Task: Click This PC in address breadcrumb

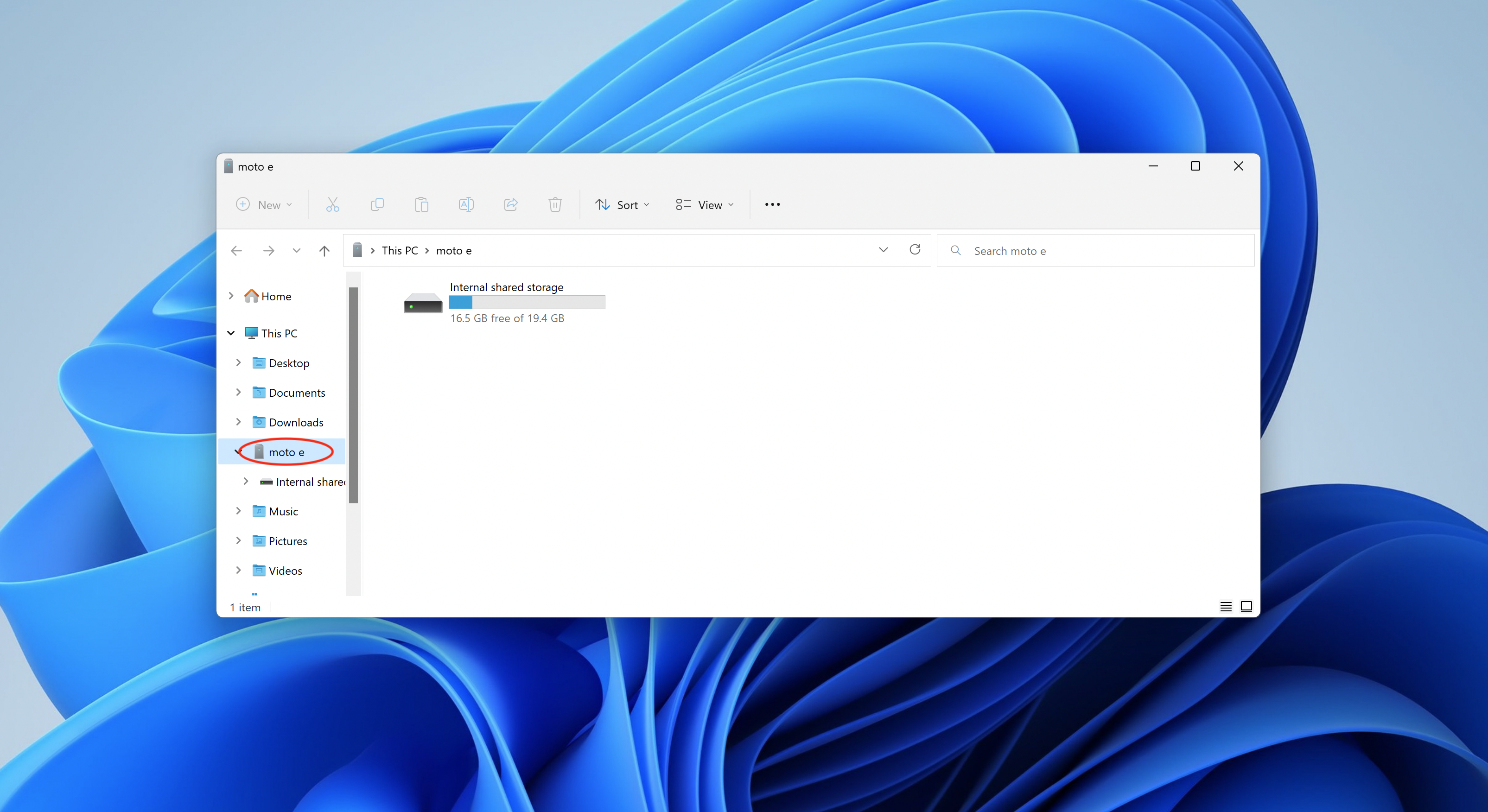Action: point(400,251)
